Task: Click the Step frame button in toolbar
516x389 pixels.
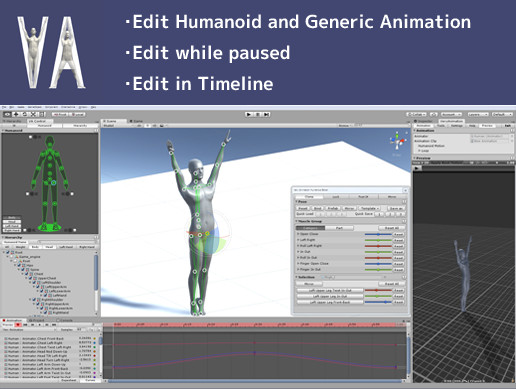Action: tap(266, 114)
